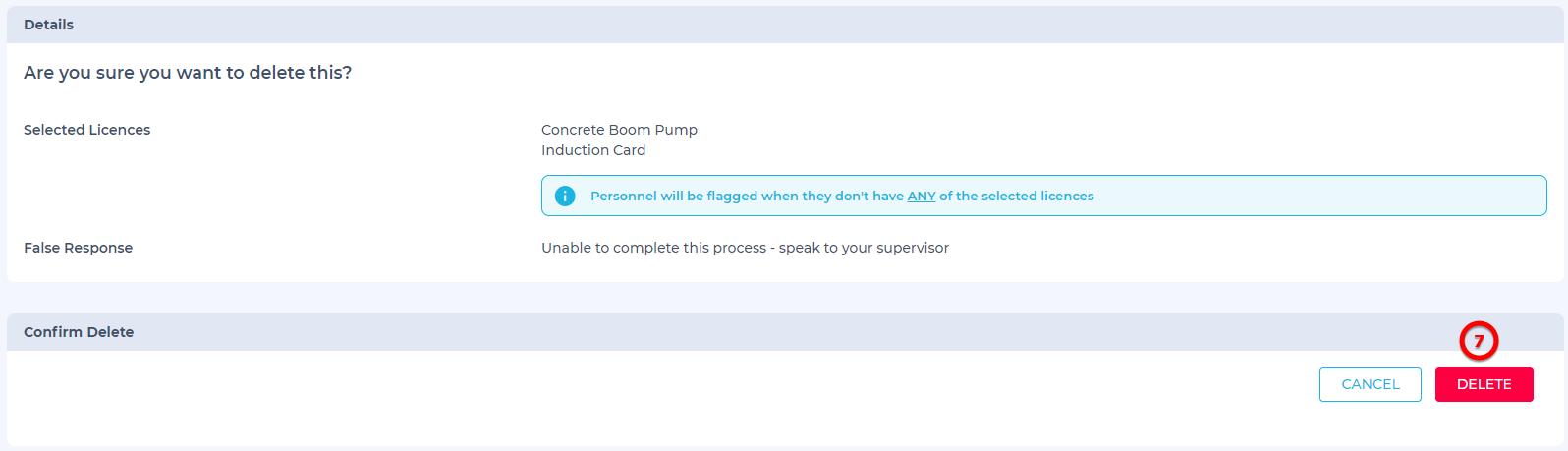Screen dimensions: 1568x451
Task: Click the delete confirmation question text
Action: click(x=188, y=73)
